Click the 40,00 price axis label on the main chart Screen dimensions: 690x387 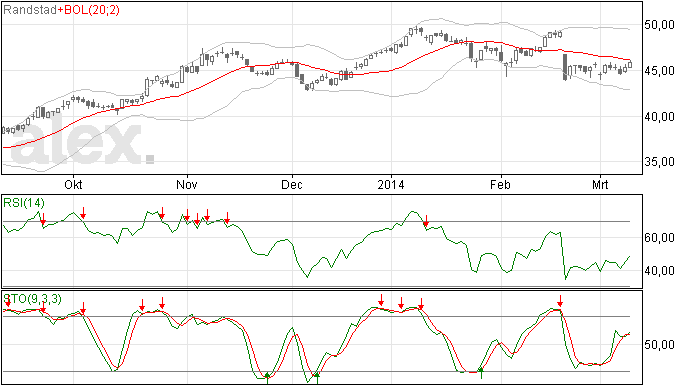point(659,117)
